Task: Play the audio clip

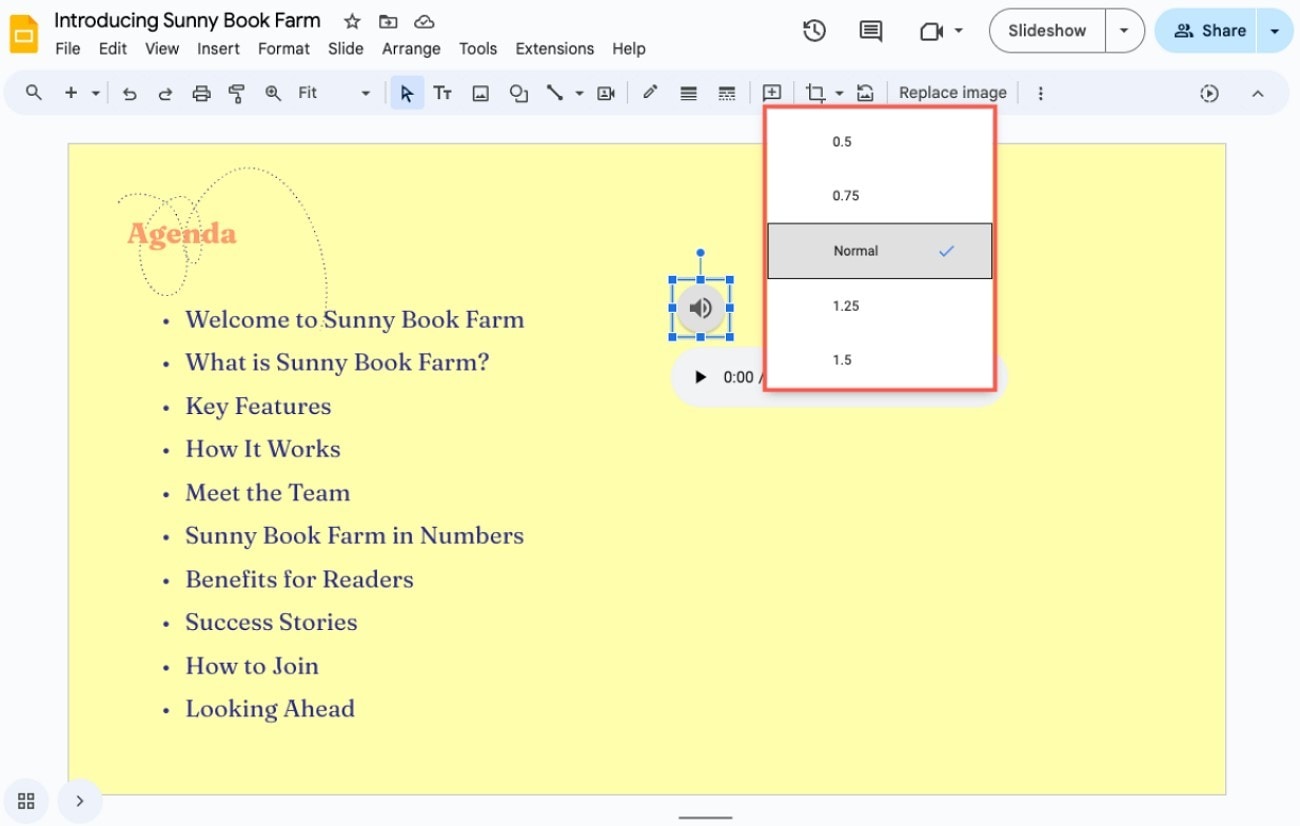Action: click(700, 377)
